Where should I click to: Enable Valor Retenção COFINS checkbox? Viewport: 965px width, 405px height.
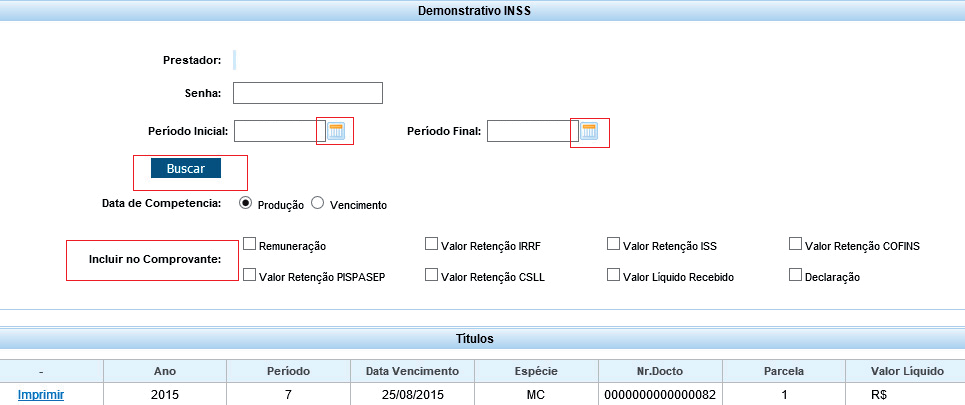pos(795,243)
